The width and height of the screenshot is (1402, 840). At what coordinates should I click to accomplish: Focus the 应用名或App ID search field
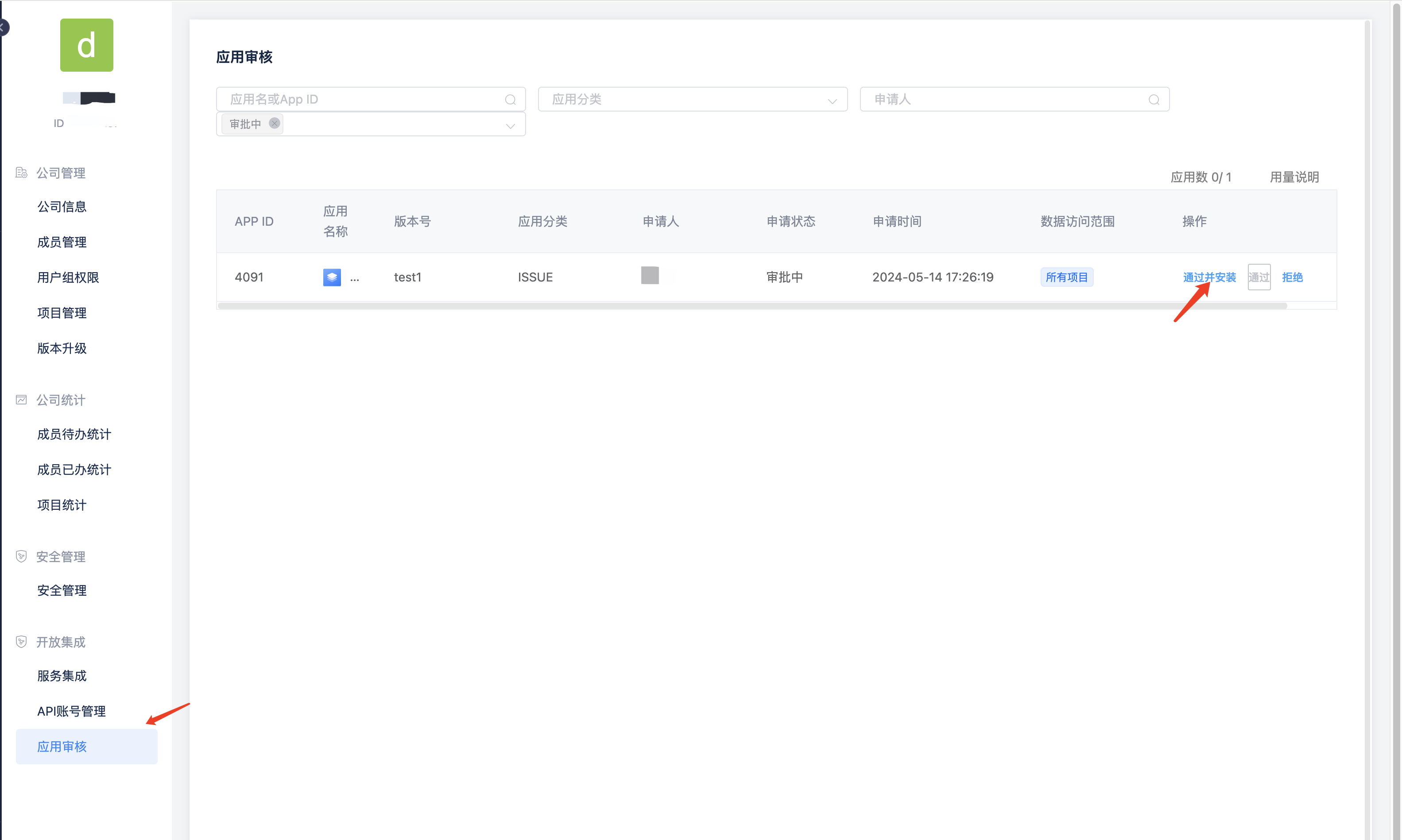pos(371,99)
